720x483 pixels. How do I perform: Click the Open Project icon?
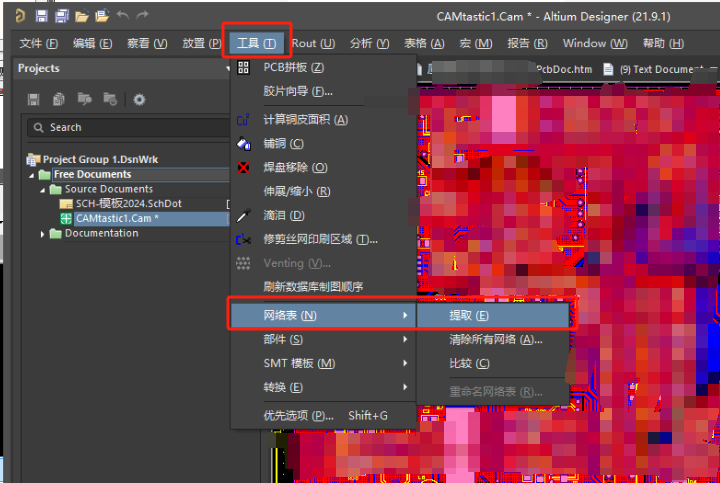point(102,16)
